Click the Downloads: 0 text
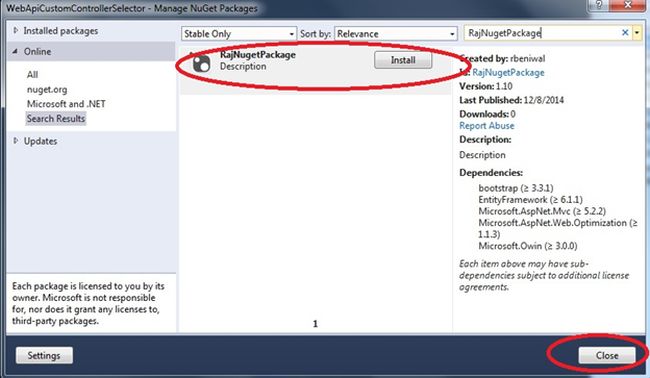Screen dimensions: 650x378 488,114
